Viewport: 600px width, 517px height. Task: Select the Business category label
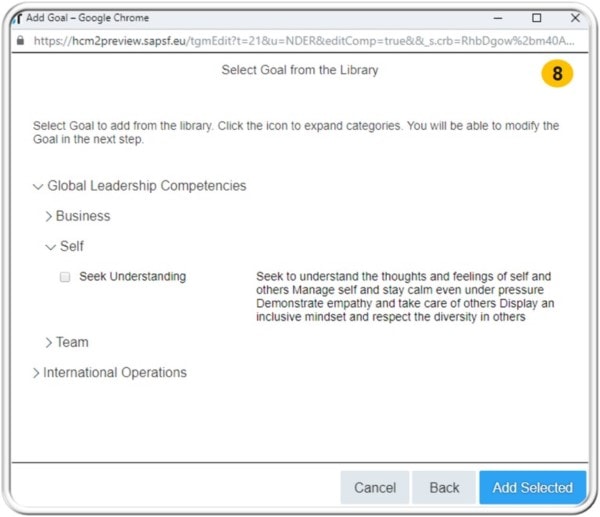83,216
